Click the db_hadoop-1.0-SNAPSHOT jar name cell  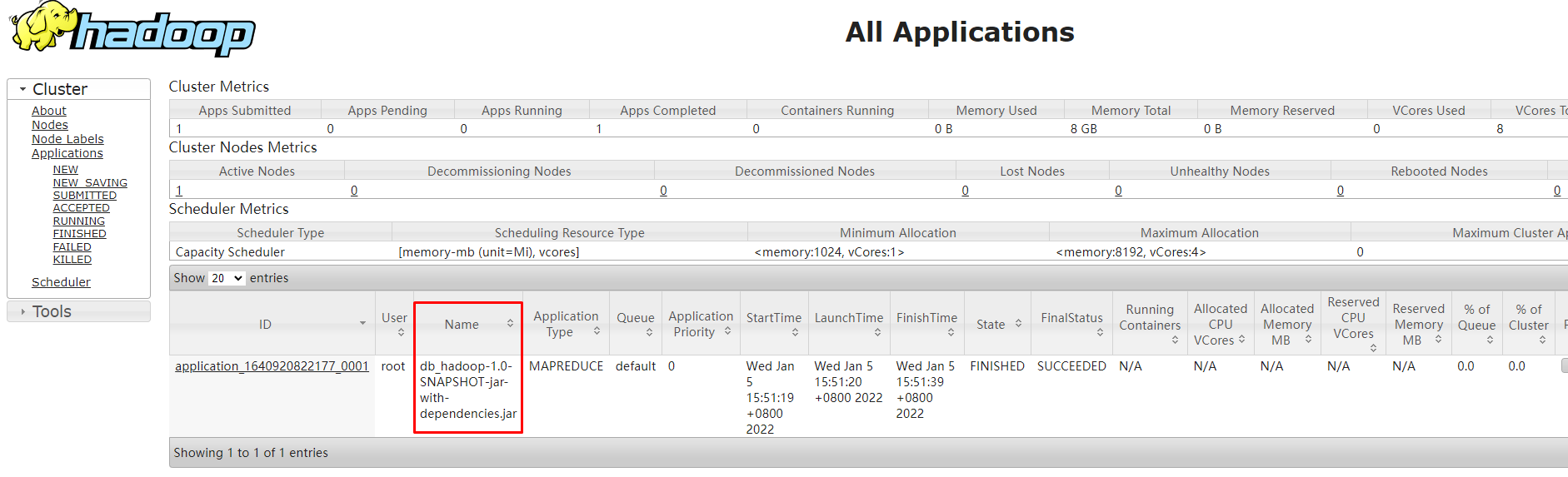click(468, 390)
